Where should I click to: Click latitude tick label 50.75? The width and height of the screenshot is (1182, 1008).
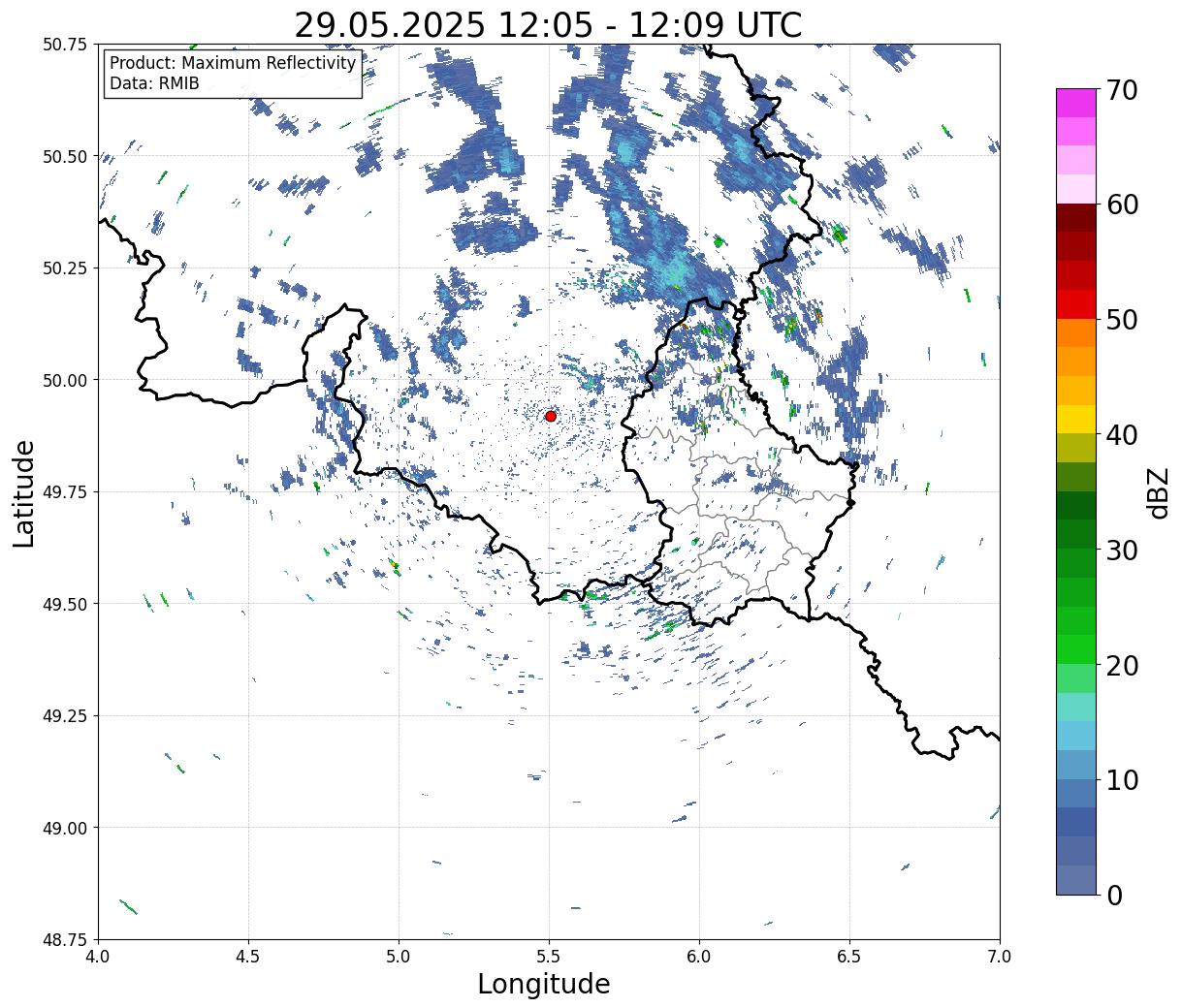click(x=65, y=45)
